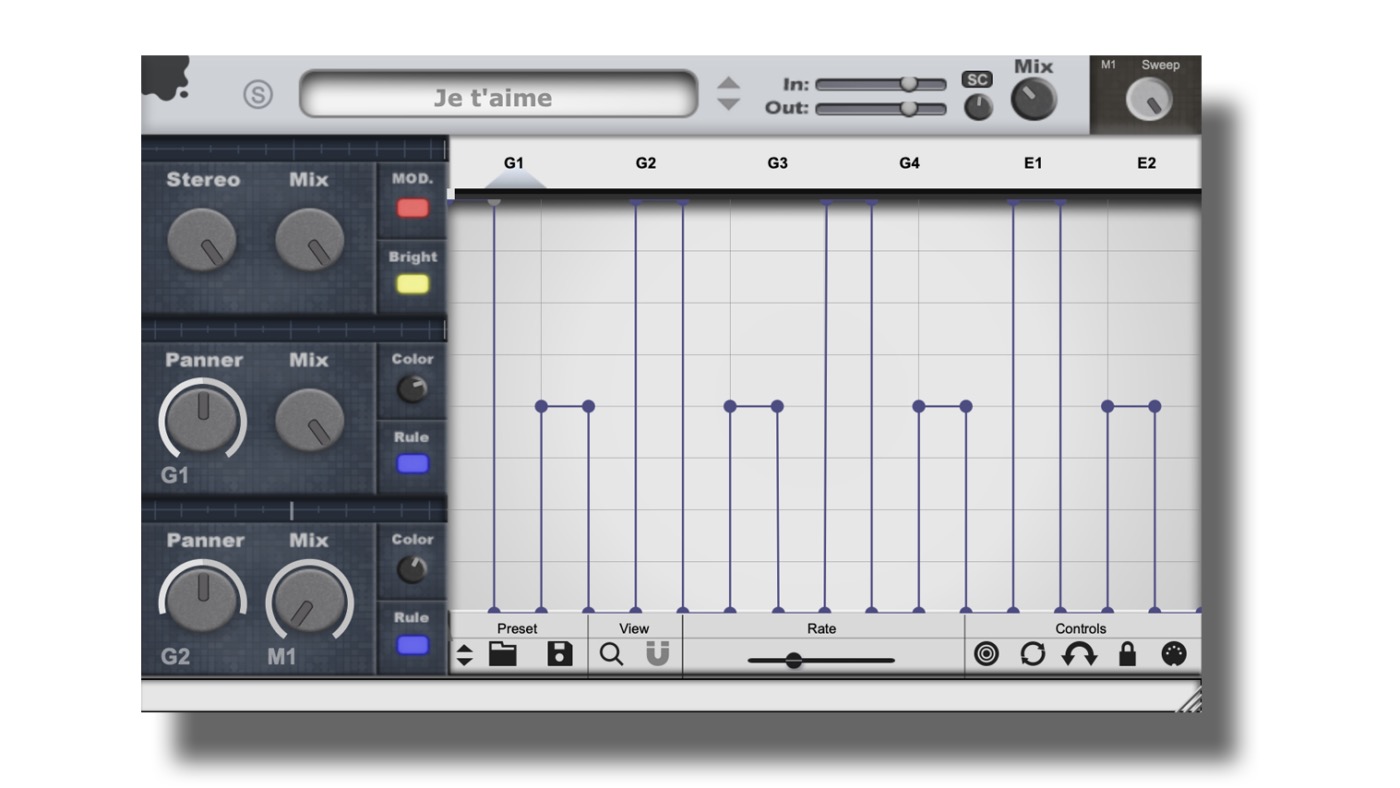Image resolution: width=1400 pixels, height=788 pixels.
Task: Click the small knob below the SC button
Action: point(978,107)
